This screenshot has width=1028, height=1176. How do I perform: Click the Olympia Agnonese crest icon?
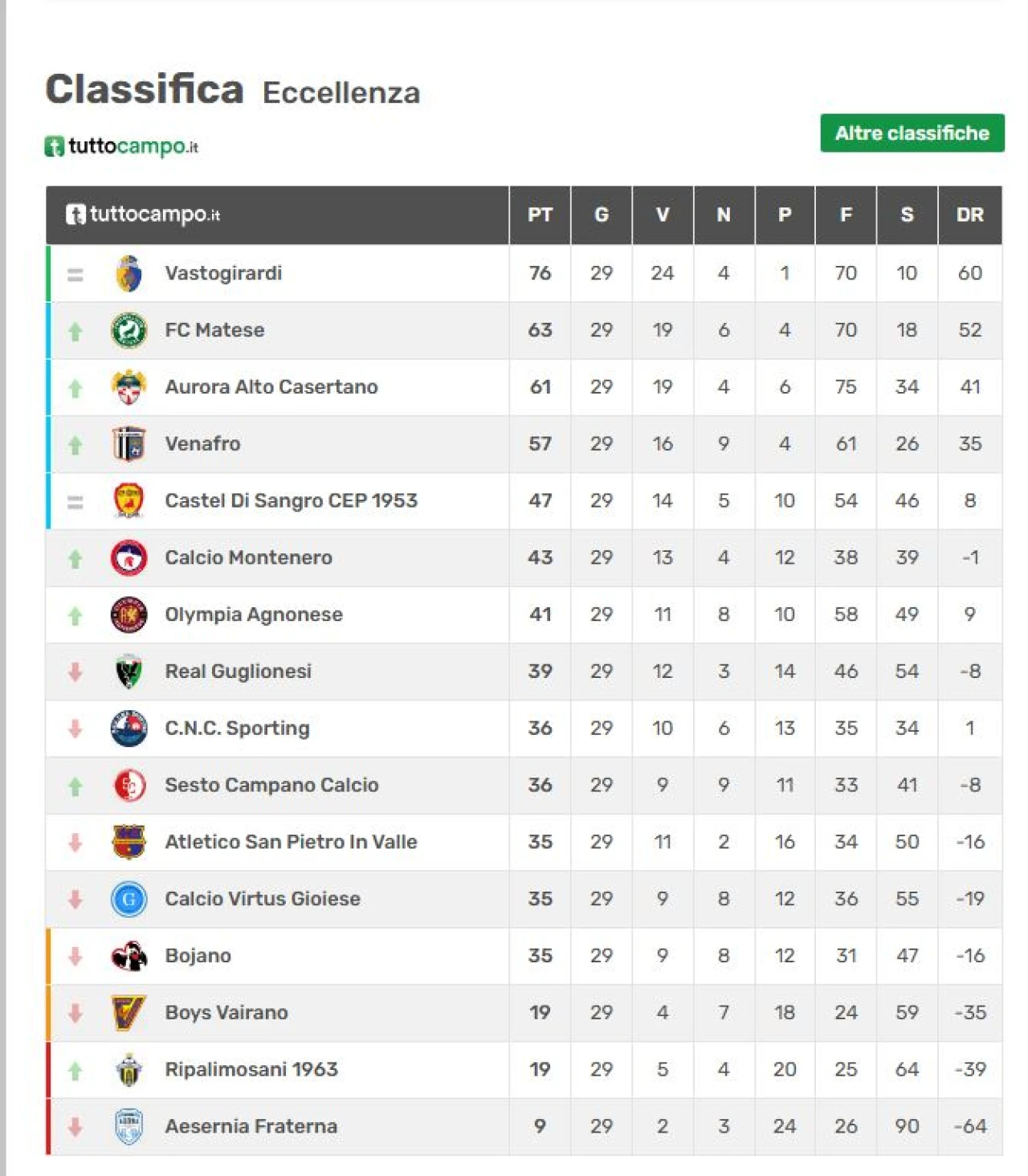coord(129,615)
